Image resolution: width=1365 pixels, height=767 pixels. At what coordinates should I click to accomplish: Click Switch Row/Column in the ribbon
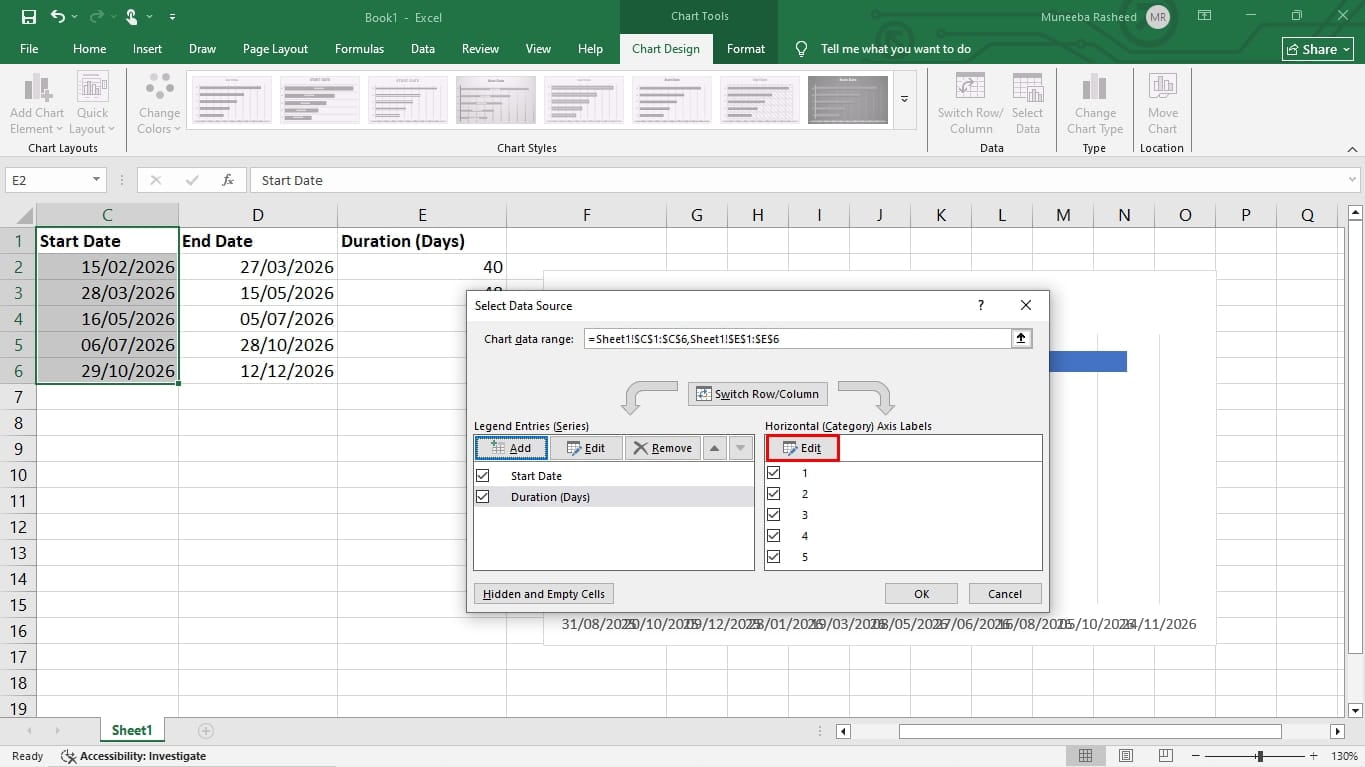click(970, 103)
